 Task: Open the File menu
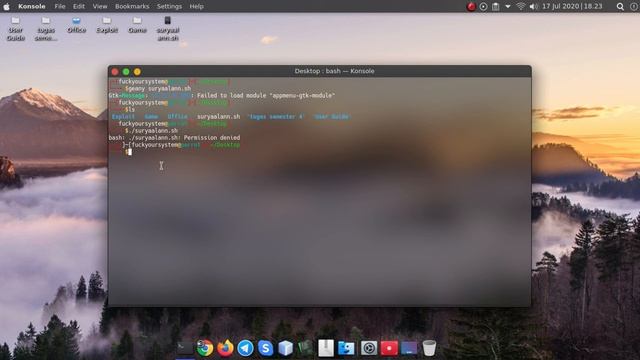point(60,7)
